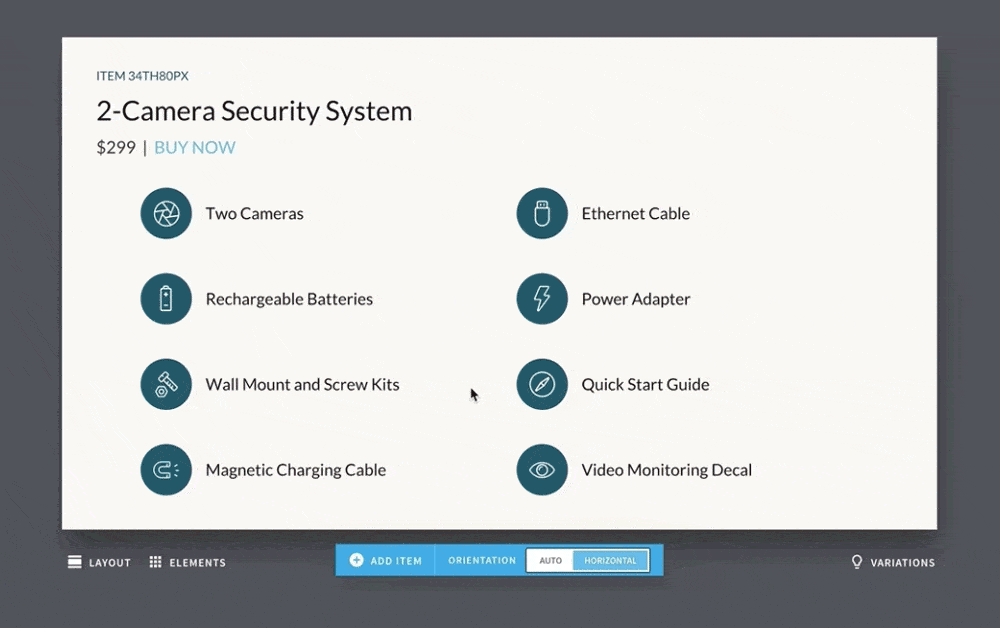Select the eye icon for Video Monitoring Decal
1000x628 pixels.
542,470
